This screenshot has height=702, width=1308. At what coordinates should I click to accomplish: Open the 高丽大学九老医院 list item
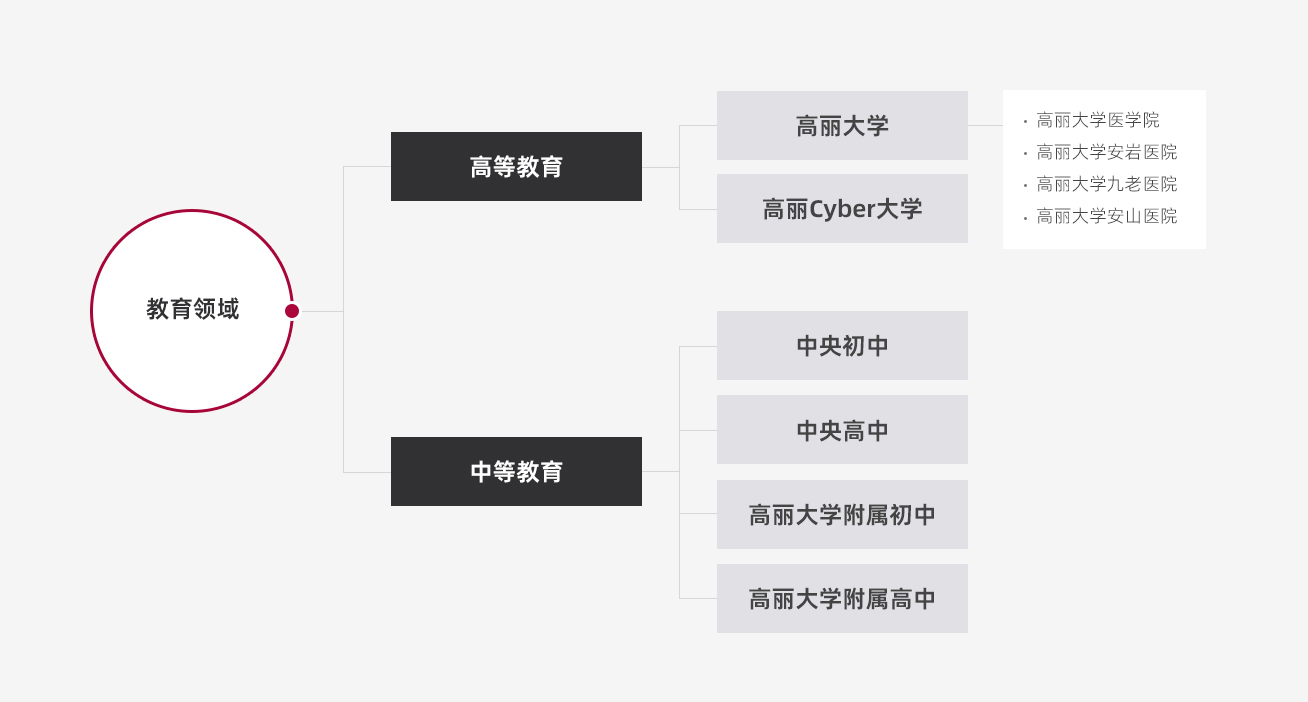pyautogui.click(x=1106, y=185)
